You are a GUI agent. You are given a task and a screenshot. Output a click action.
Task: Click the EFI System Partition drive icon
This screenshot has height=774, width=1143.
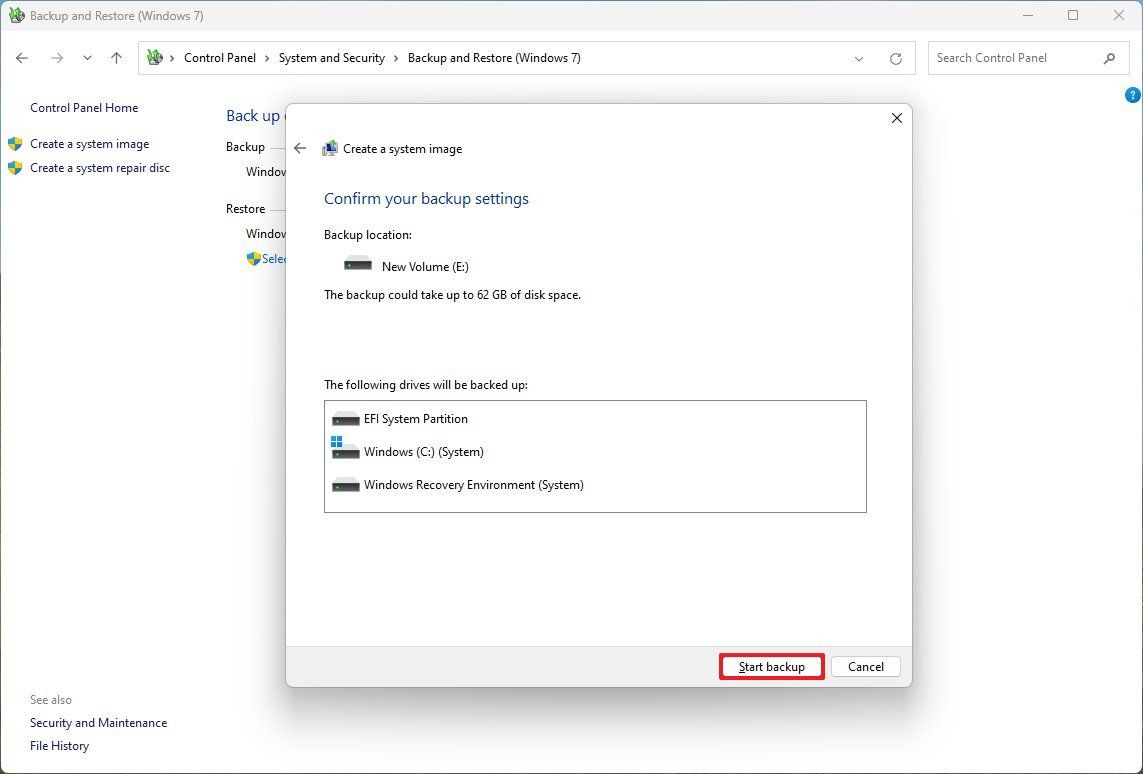coord(345,418)
